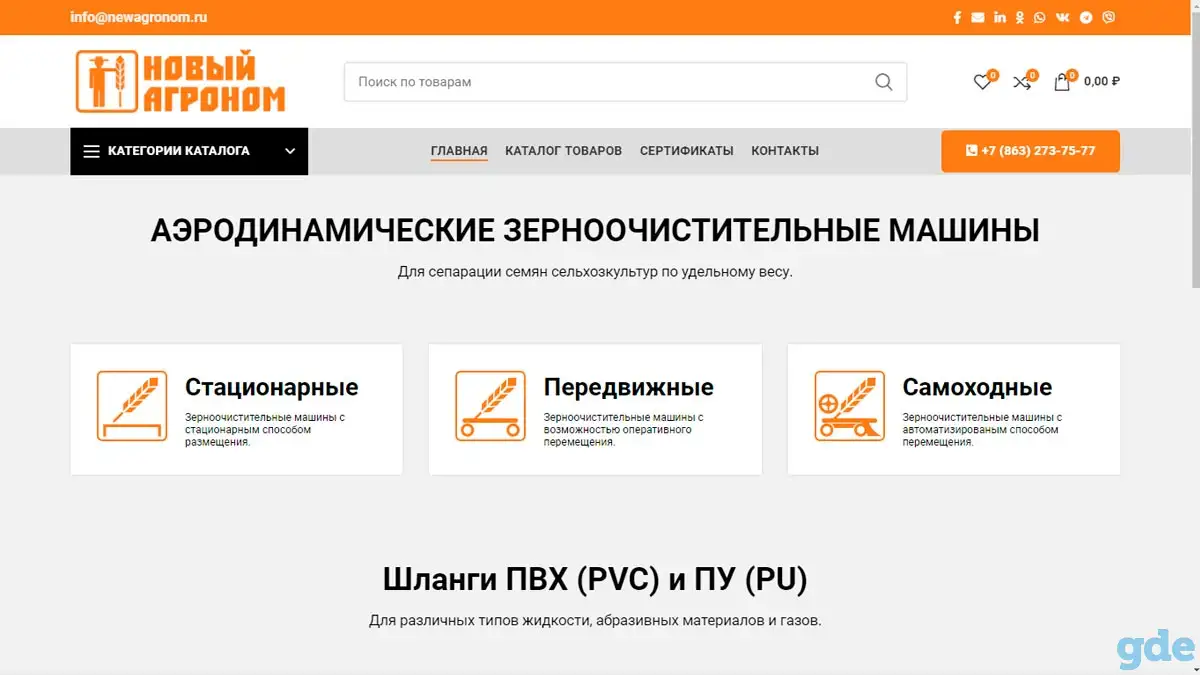Click the Стационарные machine icon
1200x675 pixels.
coord(132,406)
